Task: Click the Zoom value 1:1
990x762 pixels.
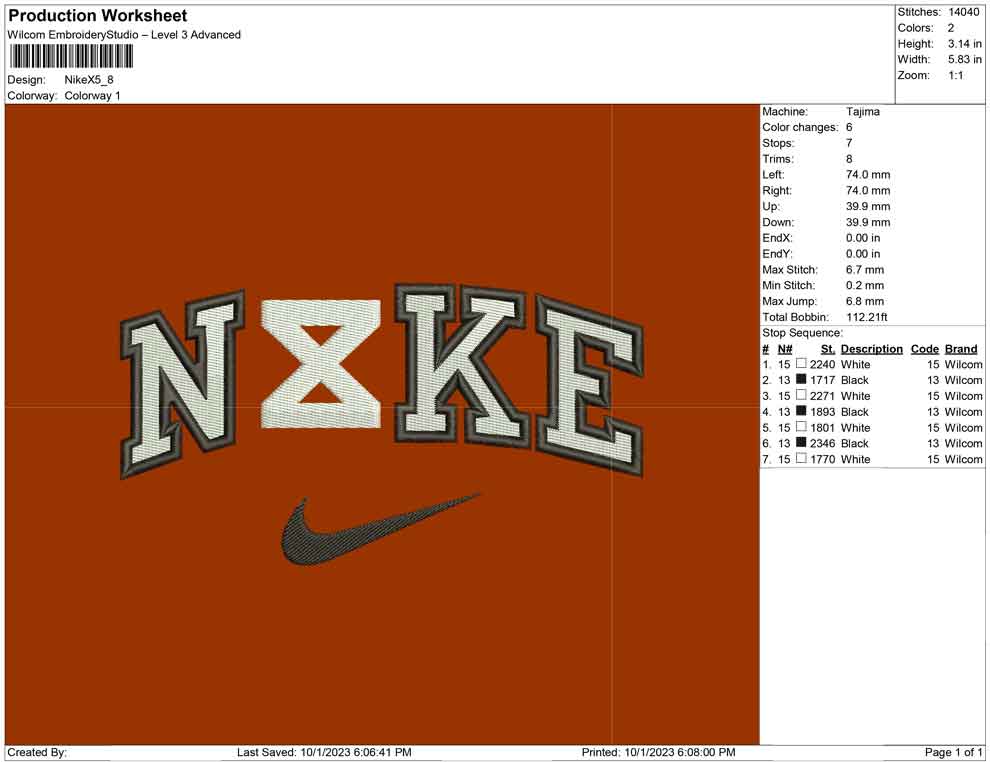Action: pos(955,75)
